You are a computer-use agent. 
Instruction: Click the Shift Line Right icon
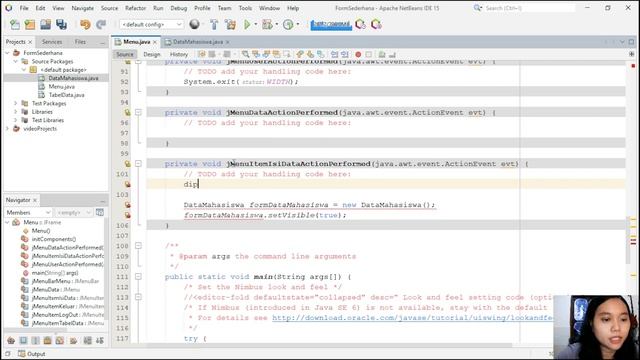tap(345, 54)
